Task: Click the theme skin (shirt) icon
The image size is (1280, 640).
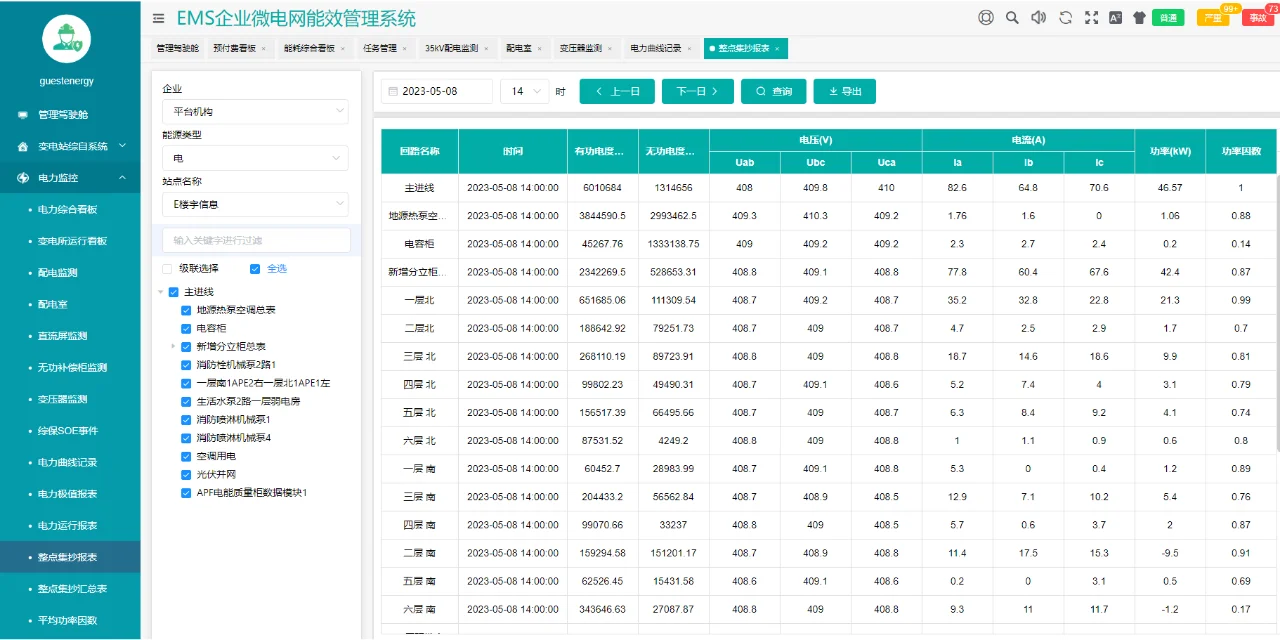Action: click(x=1138, y=17)
